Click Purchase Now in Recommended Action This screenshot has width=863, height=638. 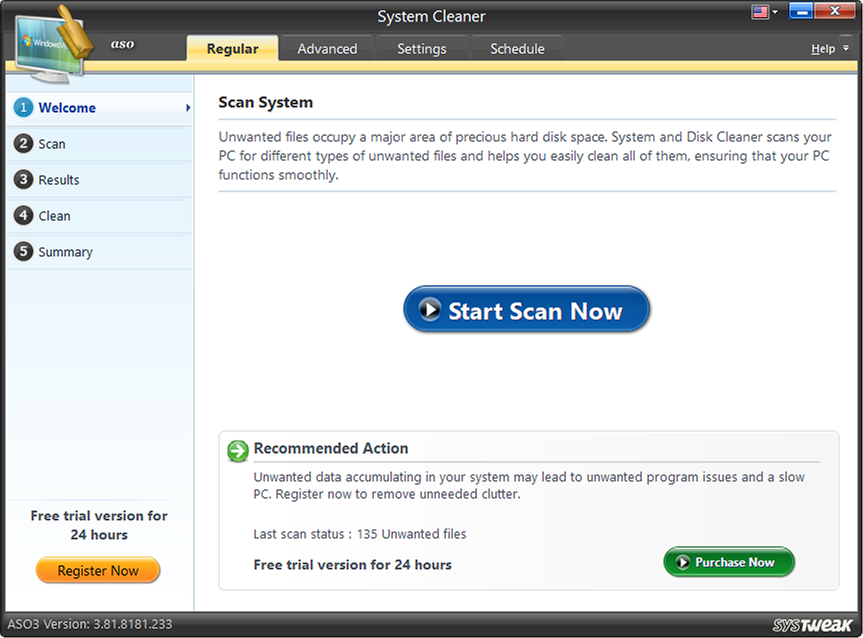coord(729,562)
